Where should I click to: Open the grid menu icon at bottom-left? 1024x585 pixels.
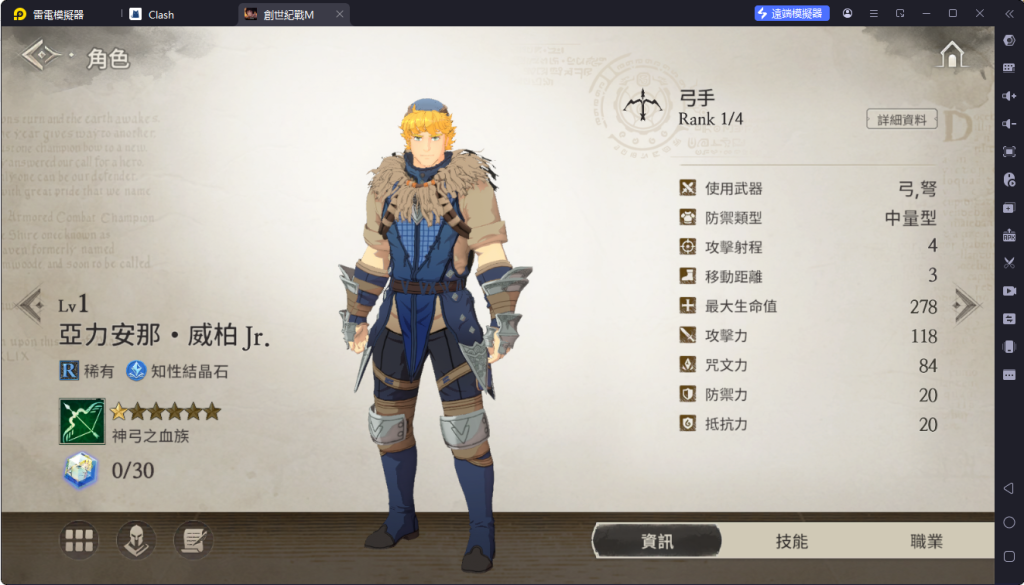[x=79, y=540]
